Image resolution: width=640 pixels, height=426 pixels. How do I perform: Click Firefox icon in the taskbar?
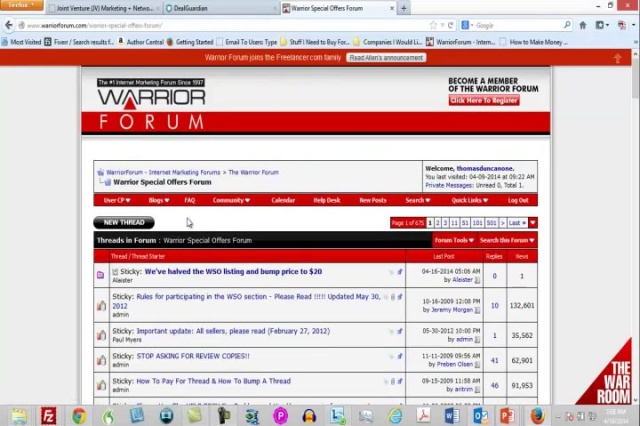coord(537,416)
